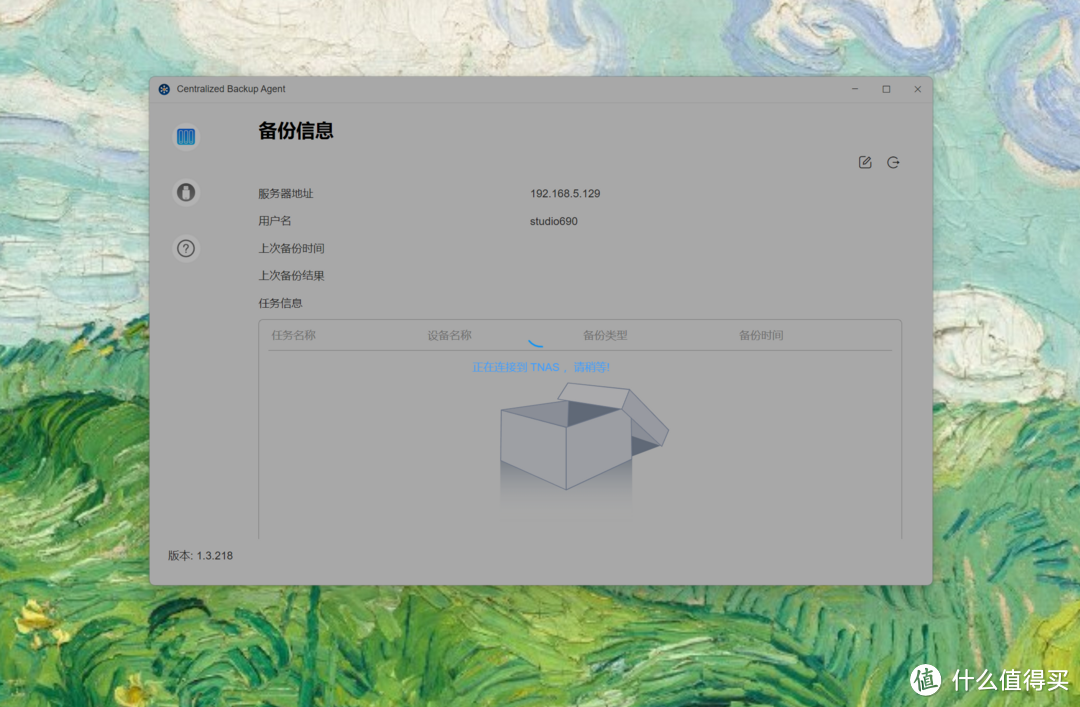Click the server address 192.168.5.129
The height and width of the screenshot is (707, 1080).
[564, 193]
